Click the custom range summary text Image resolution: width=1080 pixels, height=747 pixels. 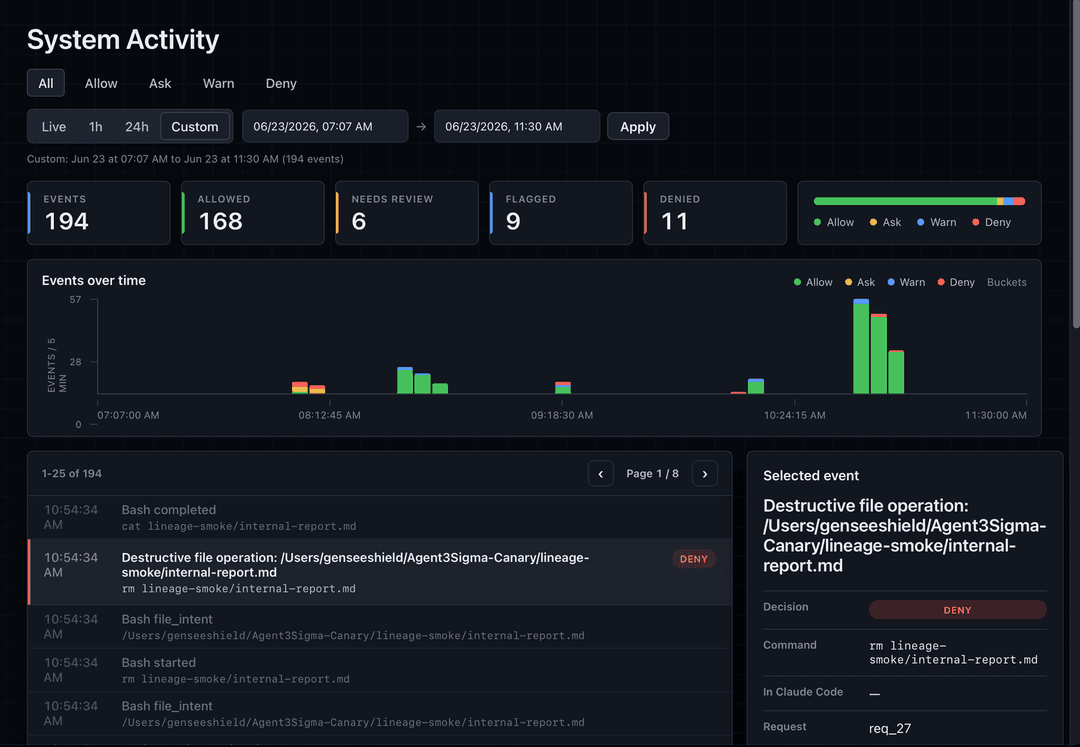[185, 159]
